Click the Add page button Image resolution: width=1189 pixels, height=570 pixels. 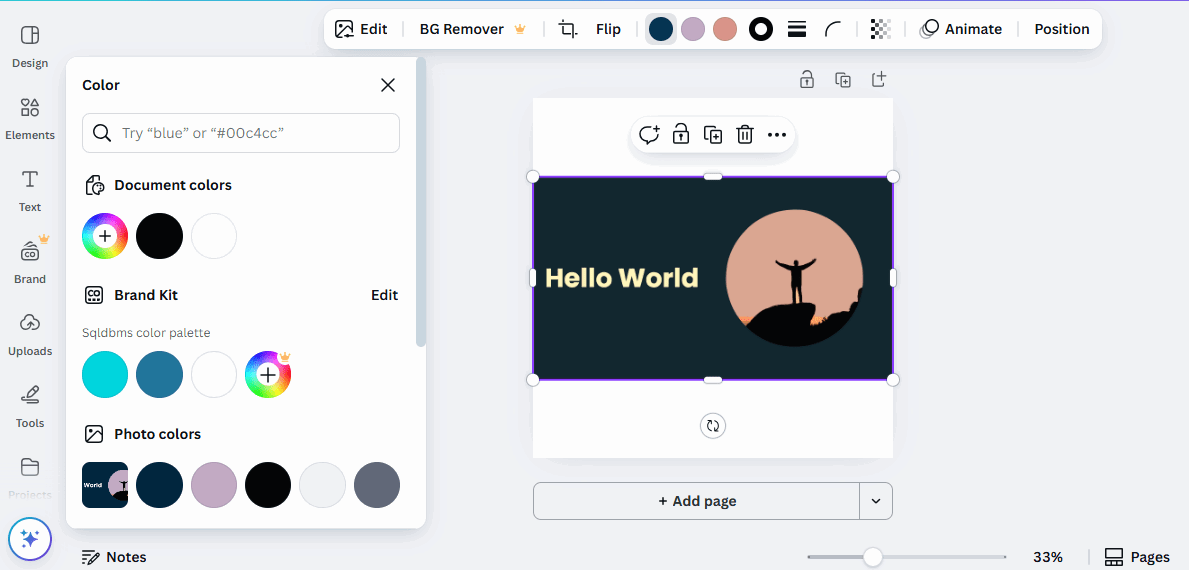click(696, 501)
